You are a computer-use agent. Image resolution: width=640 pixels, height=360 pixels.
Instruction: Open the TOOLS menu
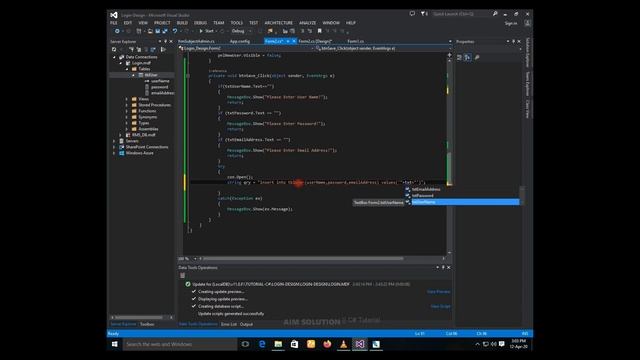tap(236, 23)
